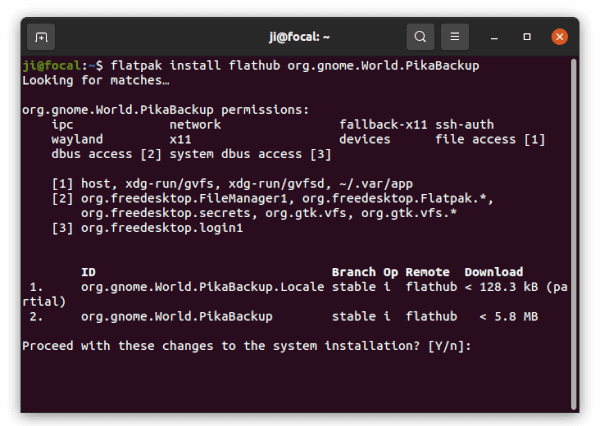
Task: Click the 'ssh-auth' permission text
Action: [465, 124]
